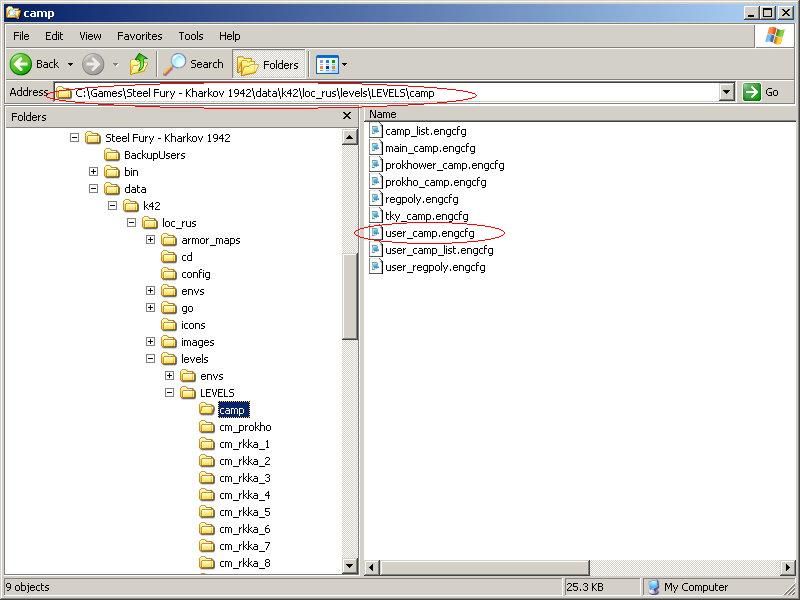
Task: Click the cm_rkka_1 folder icon
Action: (x=207, y=444)
